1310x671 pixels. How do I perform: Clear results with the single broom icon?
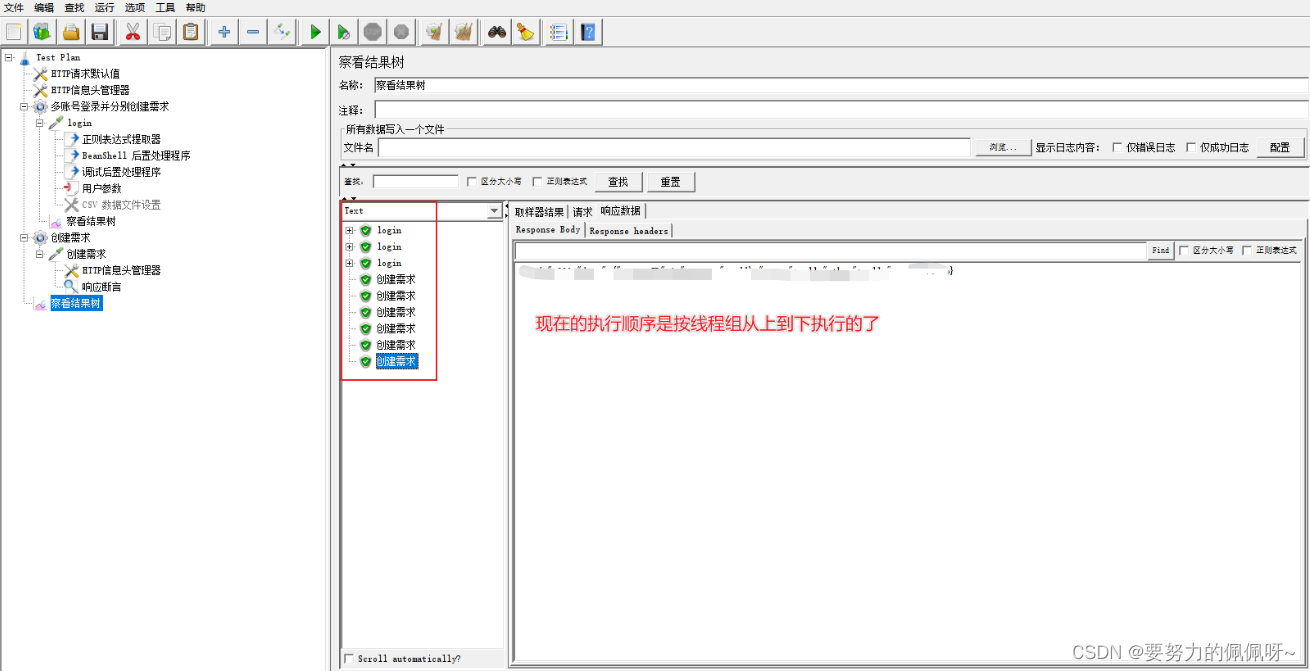(x=433, y=32)
